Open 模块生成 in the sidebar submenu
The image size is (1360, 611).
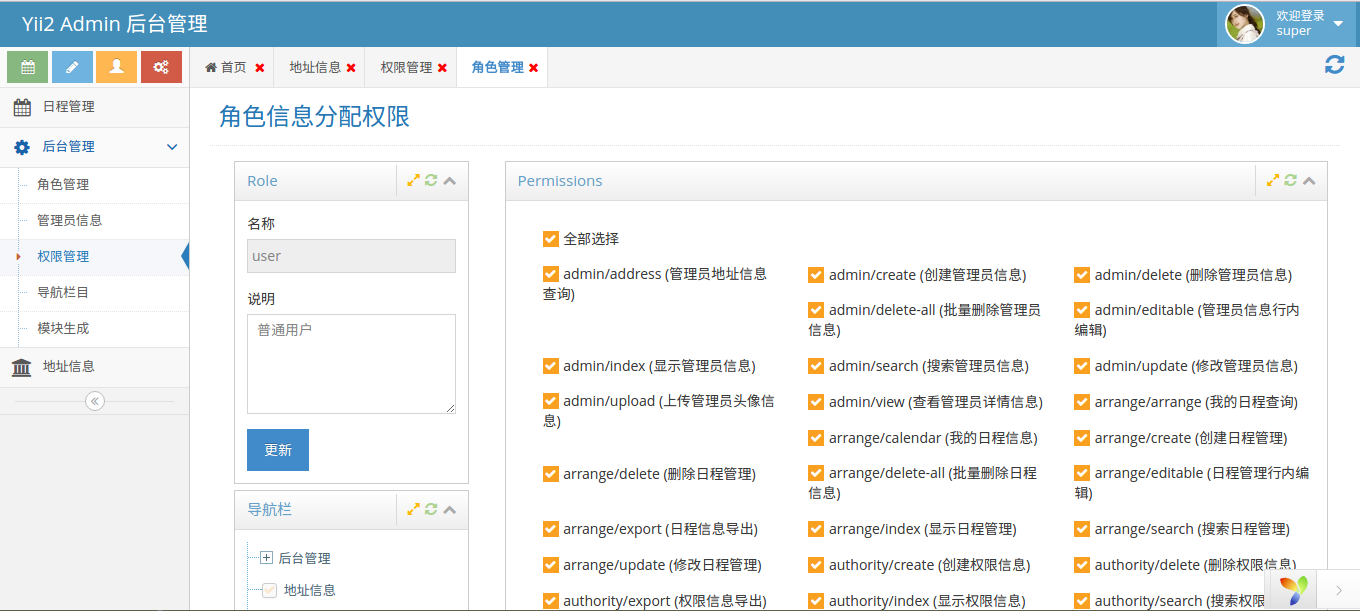point(94,329)
